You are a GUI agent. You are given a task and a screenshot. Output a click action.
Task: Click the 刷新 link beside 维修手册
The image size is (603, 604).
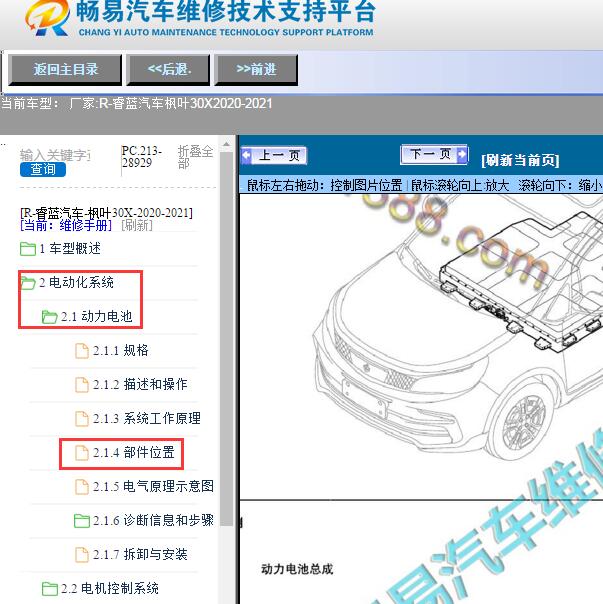coord(137,225)
